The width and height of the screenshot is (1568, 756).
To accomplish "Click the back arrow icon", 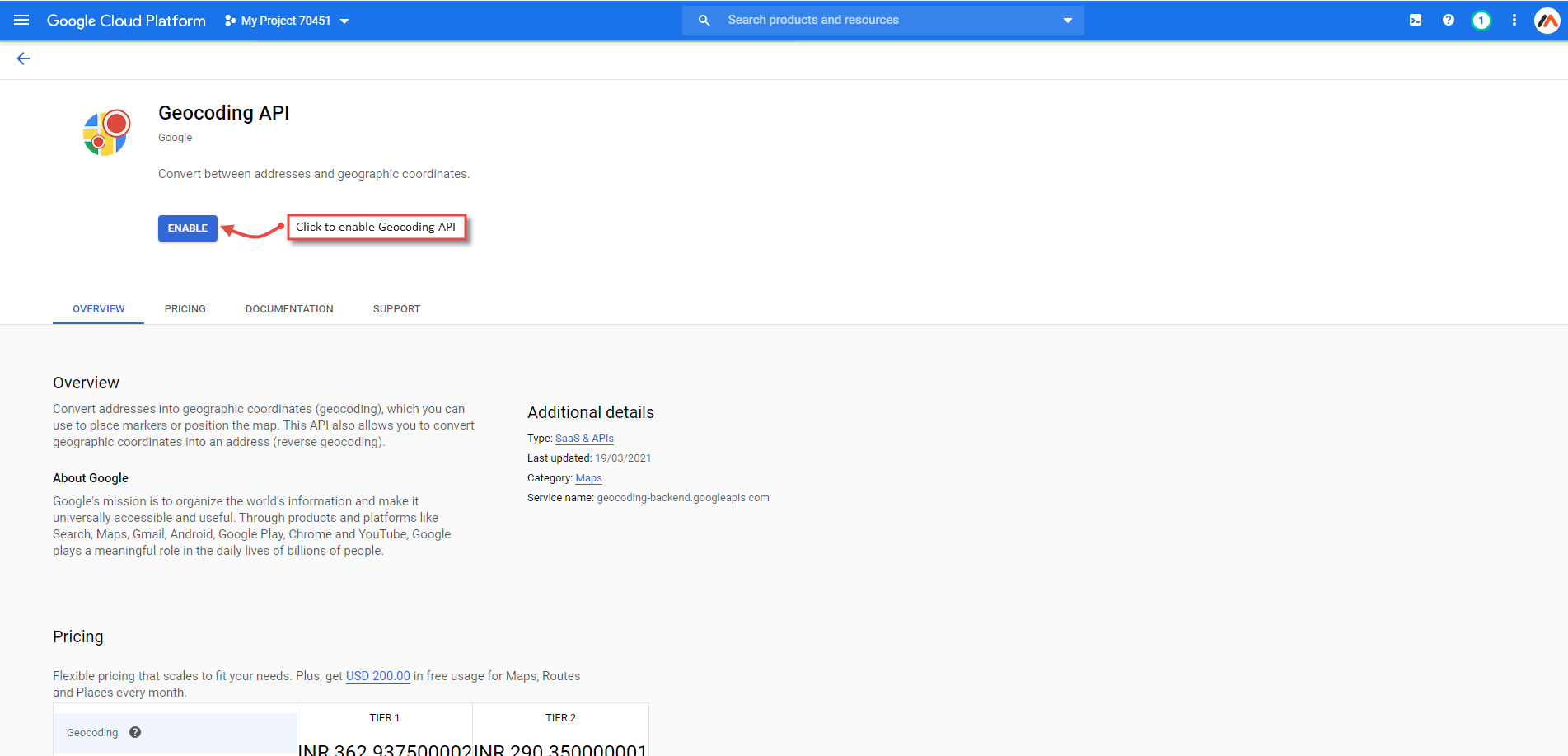I will (x=23, y=59).
